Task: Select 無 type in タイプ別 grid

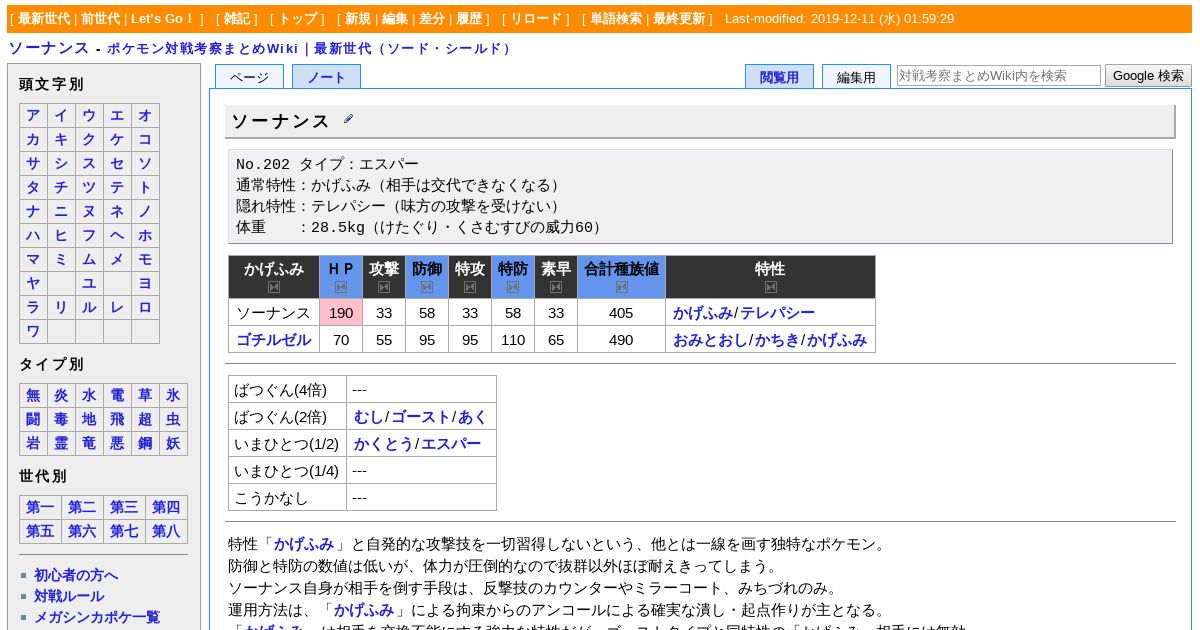Action: coord(33,396)
